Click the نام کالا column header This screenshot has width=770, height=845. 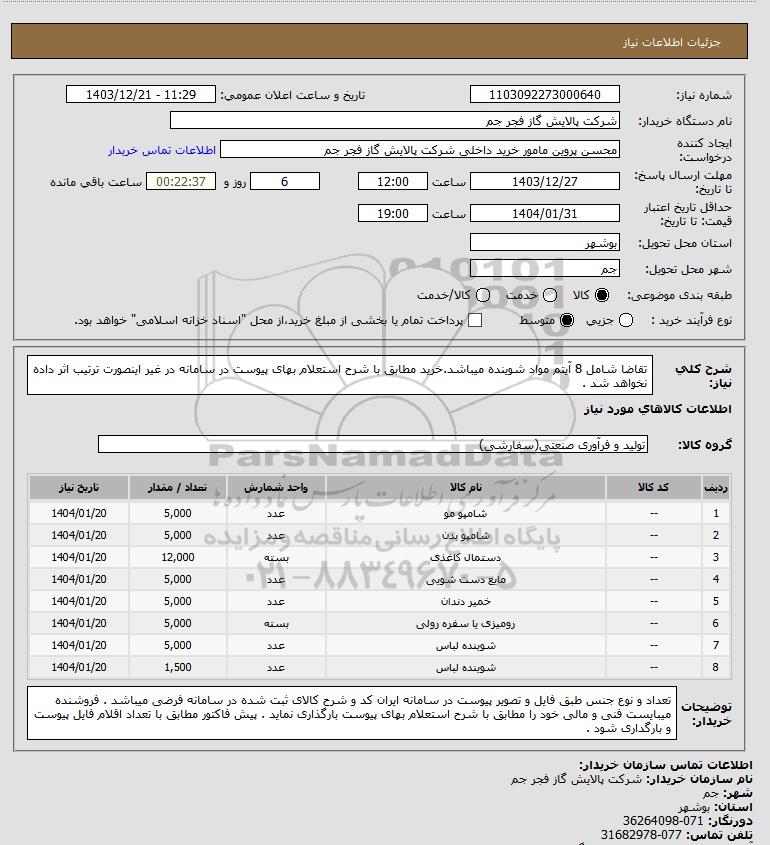coord(466,488)
